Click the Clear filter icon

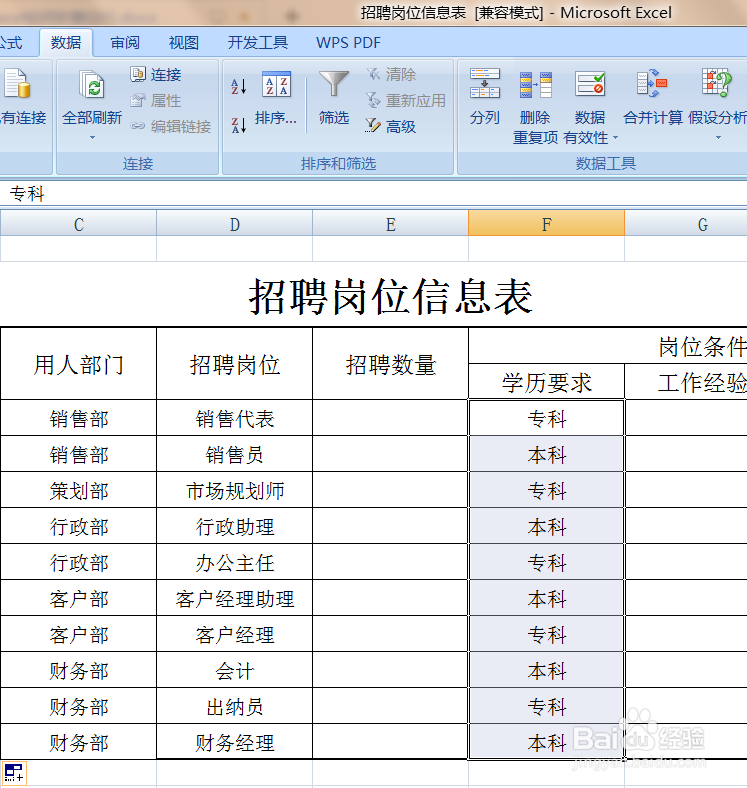pyautogui.click(x=374, y=74)
